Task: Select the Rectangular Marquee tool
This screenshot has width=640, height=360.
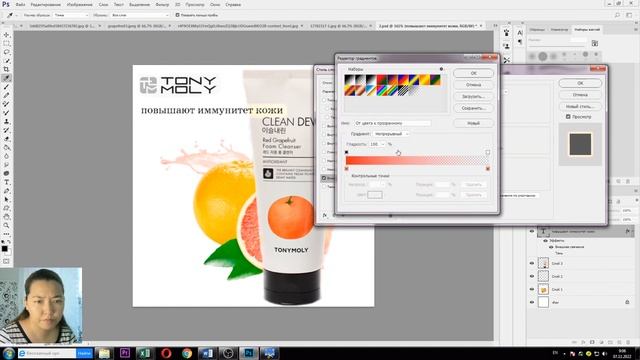Action: coord(6,44)
